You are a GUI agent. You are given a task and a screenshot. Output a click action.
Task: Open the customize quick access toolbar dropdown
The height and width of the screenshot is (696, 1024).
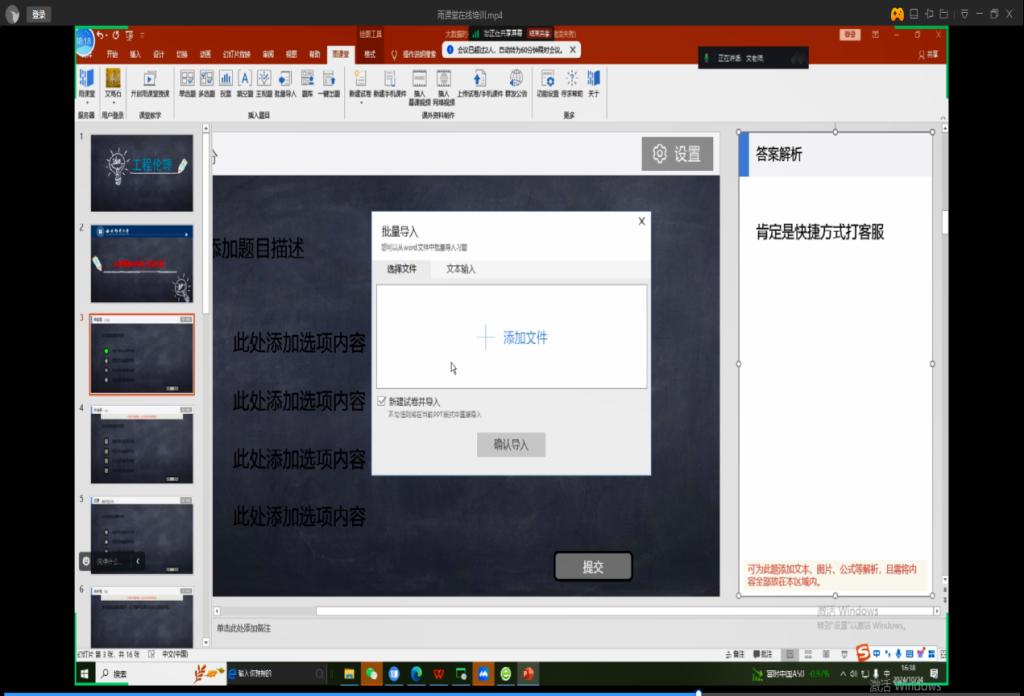pyautogui.click(x=142, y=35)
